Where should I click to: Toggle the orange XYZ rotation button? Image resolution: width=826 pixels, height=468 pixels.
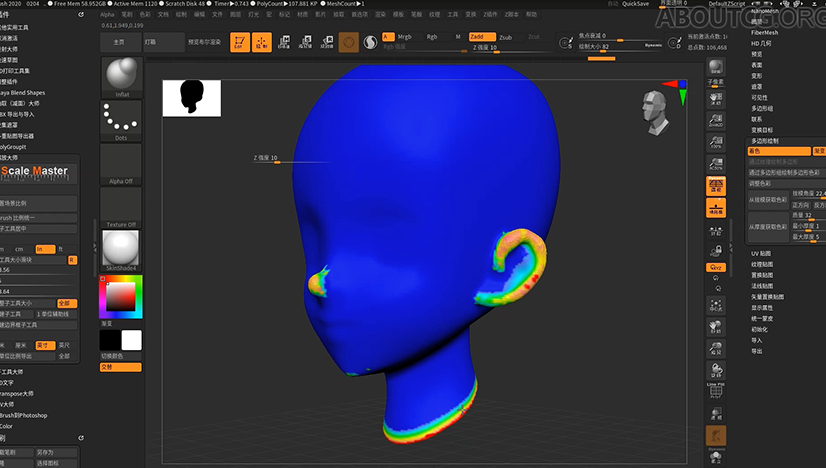point(716,267)
